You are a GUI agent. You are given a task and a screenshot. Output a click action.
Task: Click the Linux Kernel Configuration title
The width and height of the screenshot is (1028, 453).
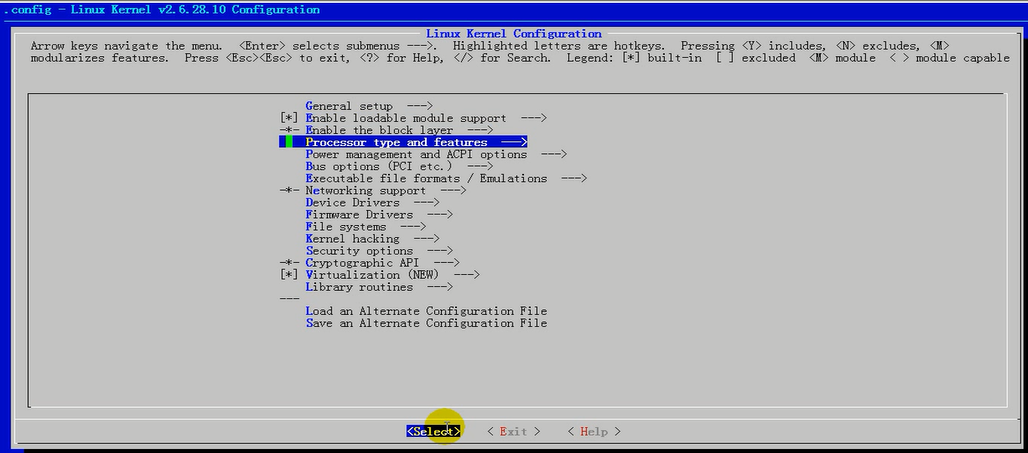pos(513,33)
